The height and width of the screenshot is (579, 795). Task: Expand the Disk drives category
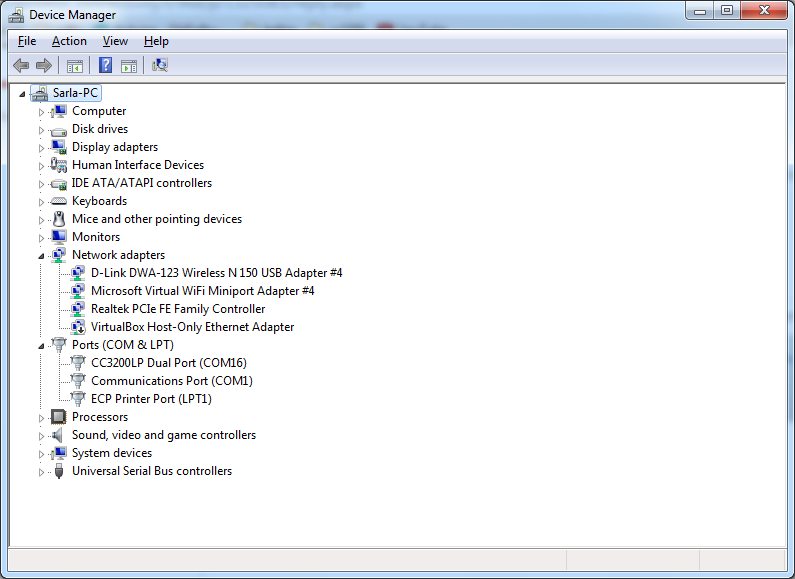41,130
